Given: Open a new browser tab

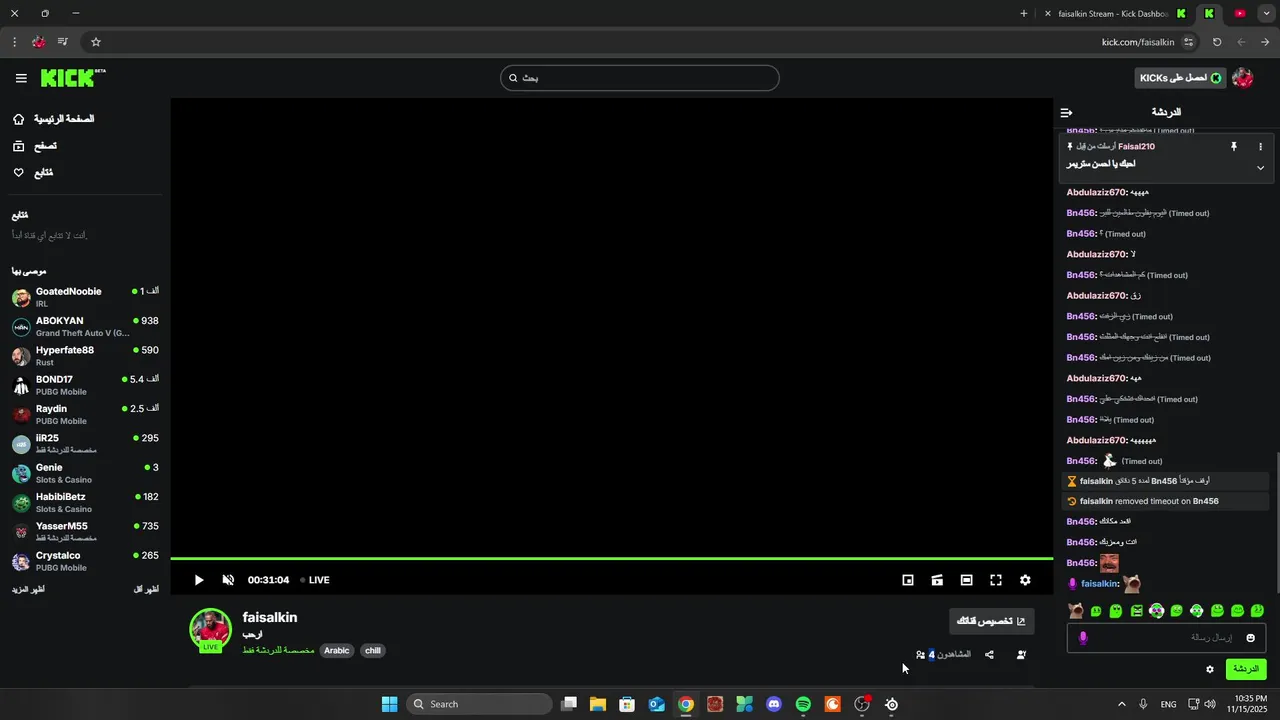Looking at the screenshot, I should [1023, 14].
